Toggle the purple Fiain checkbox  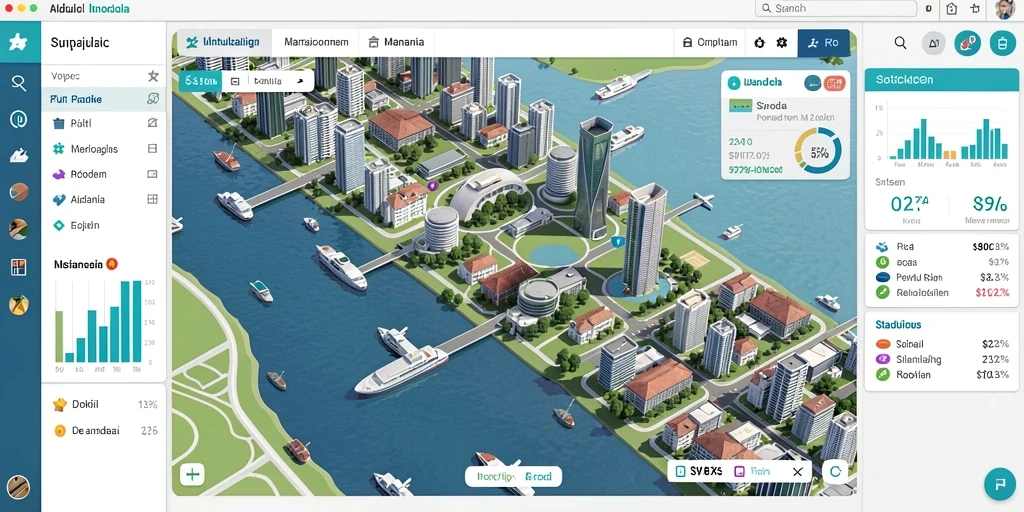point(739,471)
